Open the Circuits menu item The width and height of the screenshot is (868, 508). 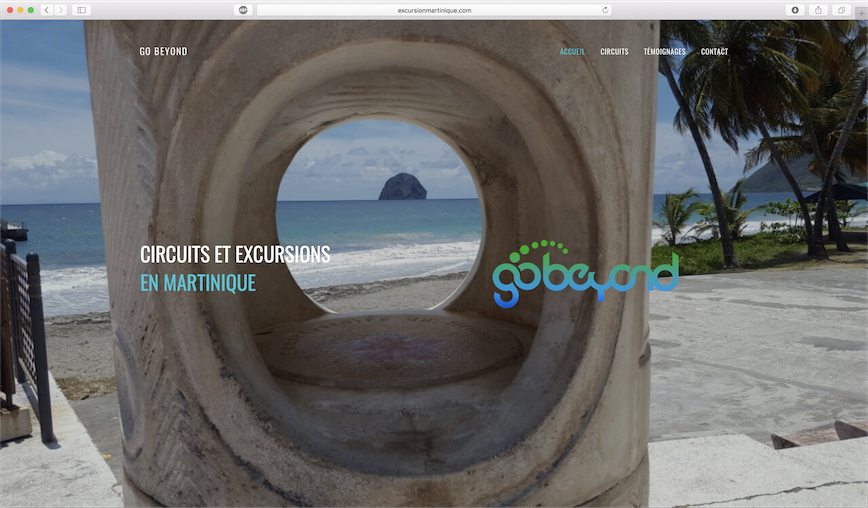pyautogui.click(x=614, y=51)
